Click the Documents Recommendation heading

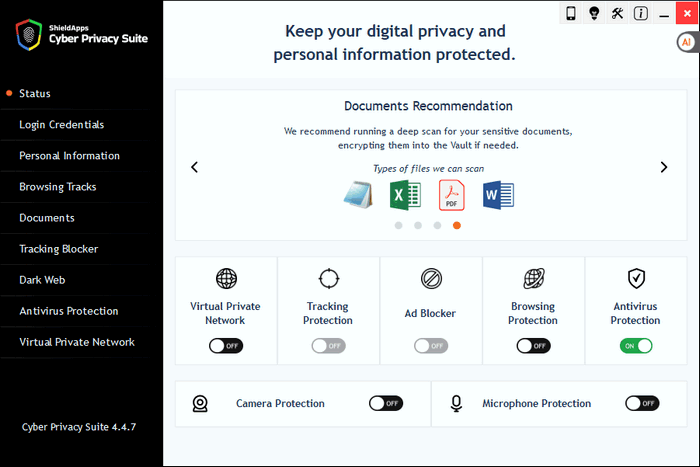(428, 106)
